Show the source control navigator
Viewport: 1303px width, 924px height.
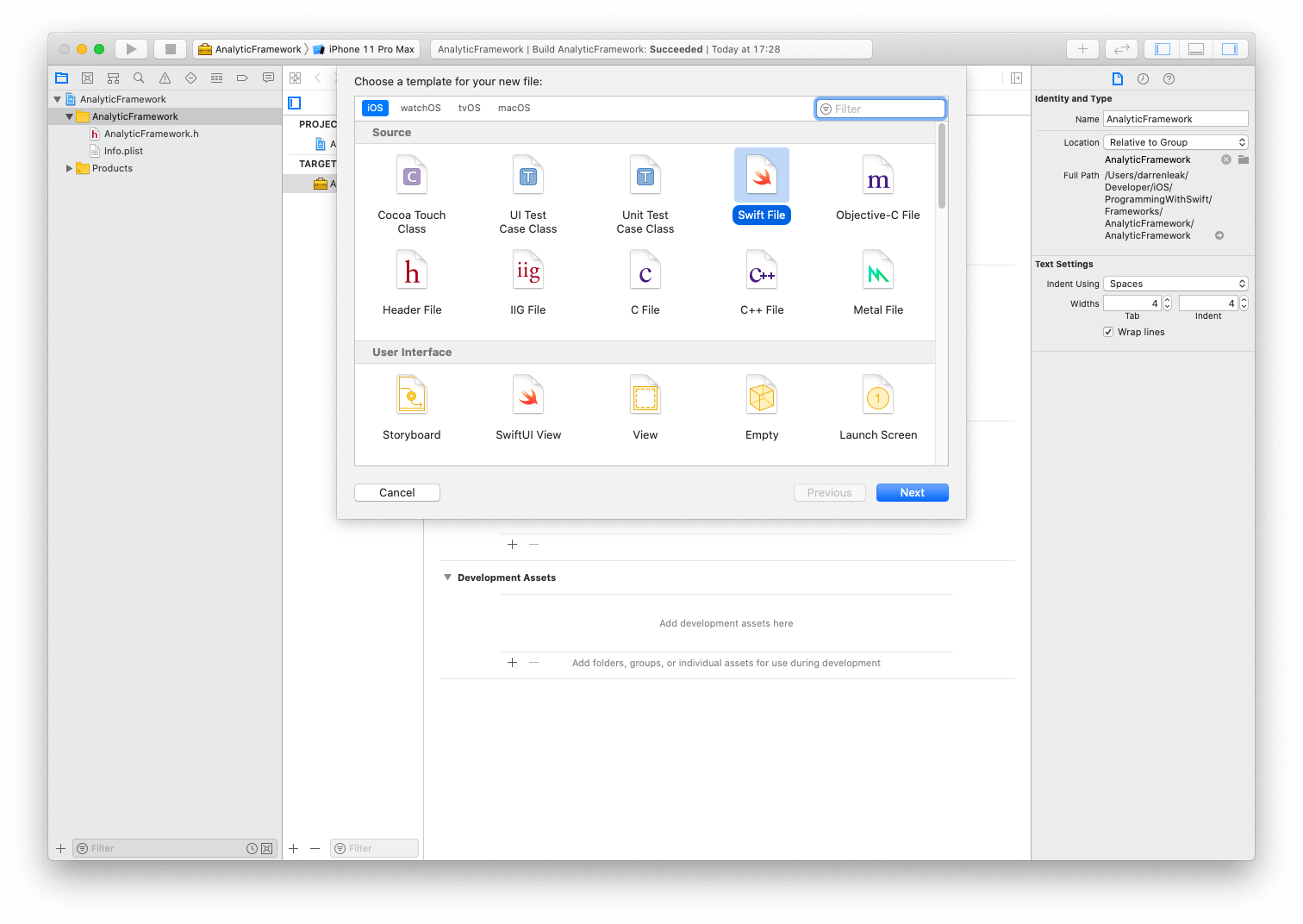coord(87,78)
